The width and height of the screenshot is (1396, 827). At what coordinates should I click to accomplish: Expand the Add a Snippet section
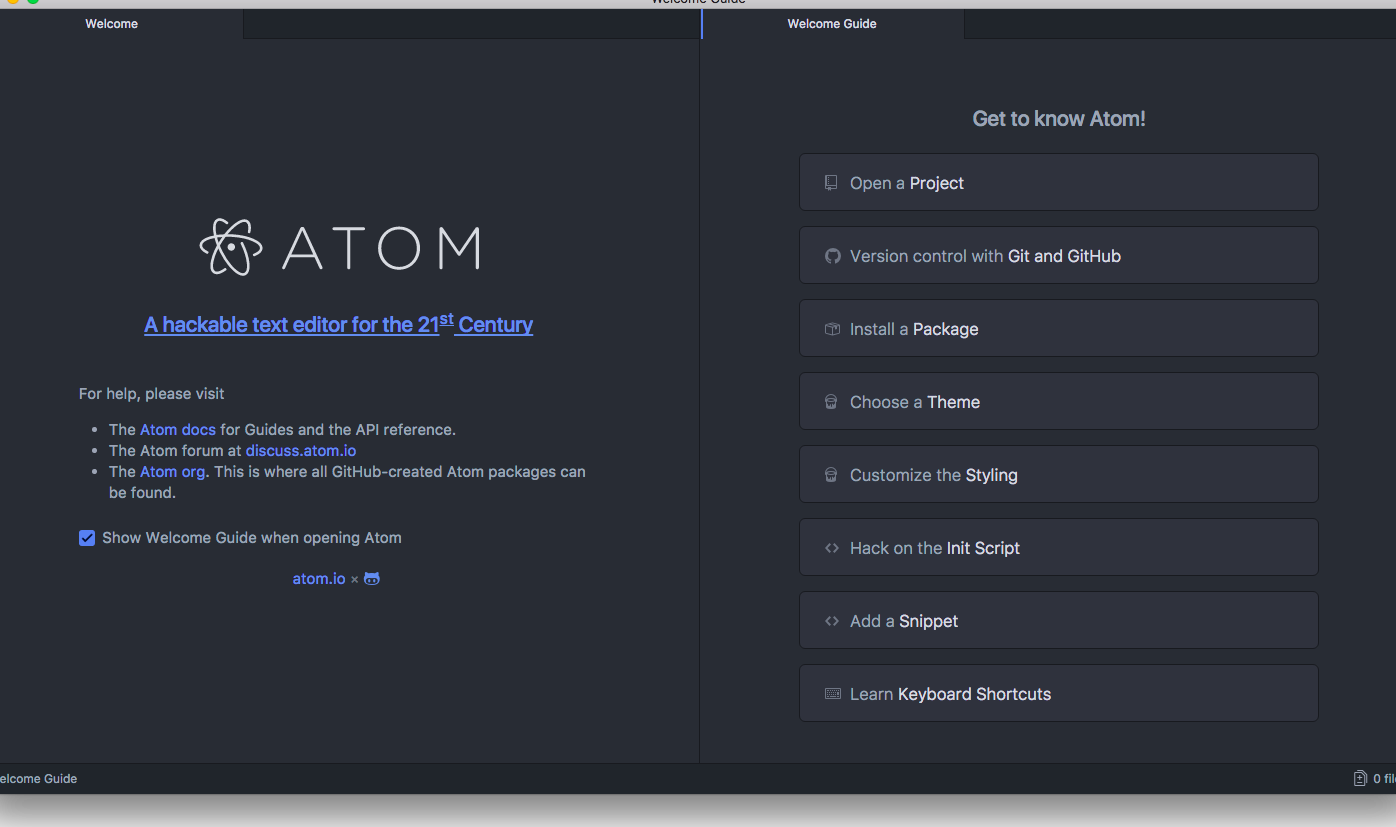click(x=1058, y=620)
